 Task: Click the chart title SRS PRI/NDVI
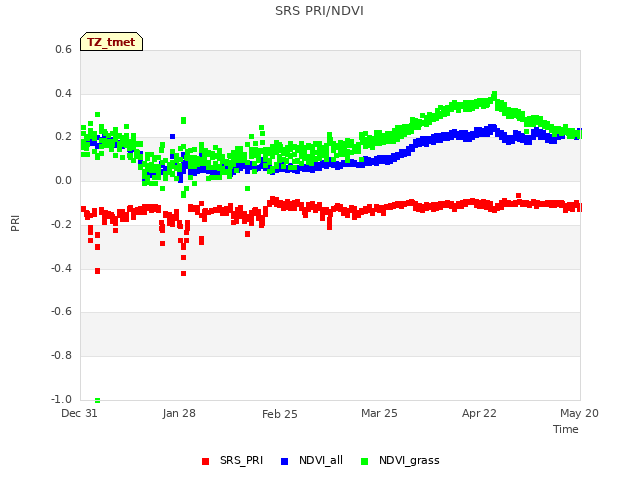(x=319, y=11)
